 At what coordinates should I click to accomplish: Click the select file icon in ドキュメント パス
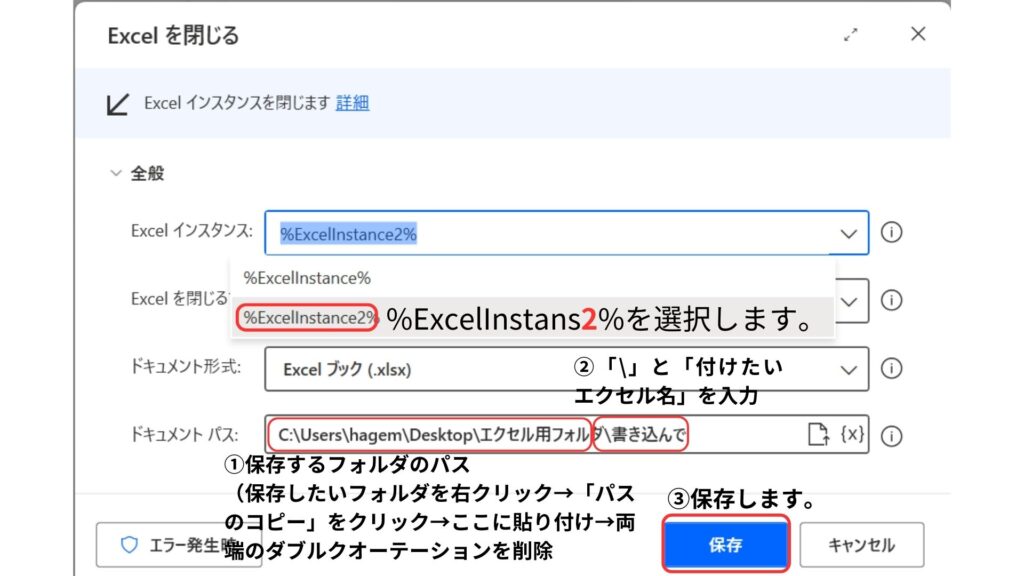(818, 434)
